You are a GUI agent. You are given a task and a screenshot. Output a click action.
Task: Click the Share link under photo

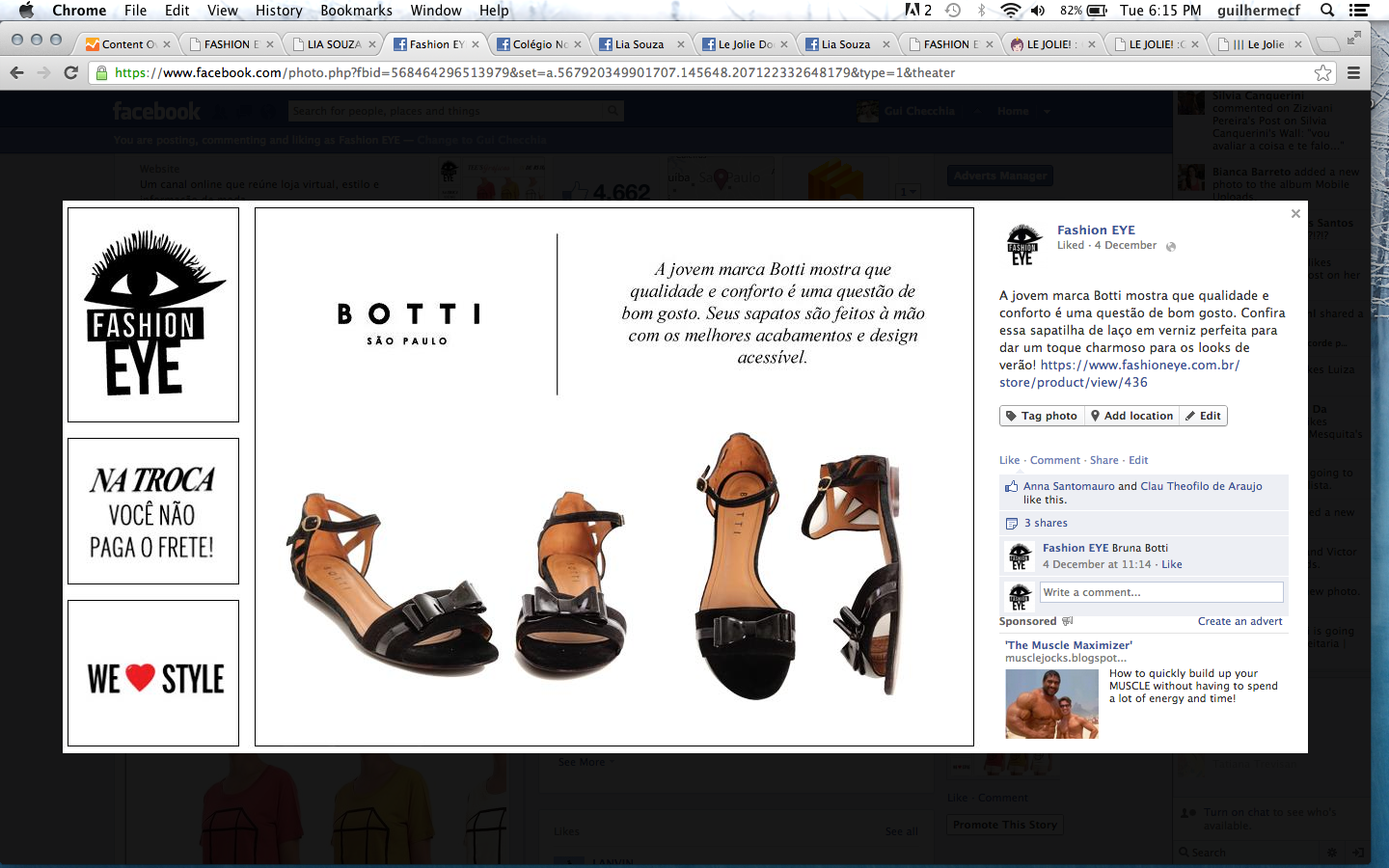tap(1104, 460)
